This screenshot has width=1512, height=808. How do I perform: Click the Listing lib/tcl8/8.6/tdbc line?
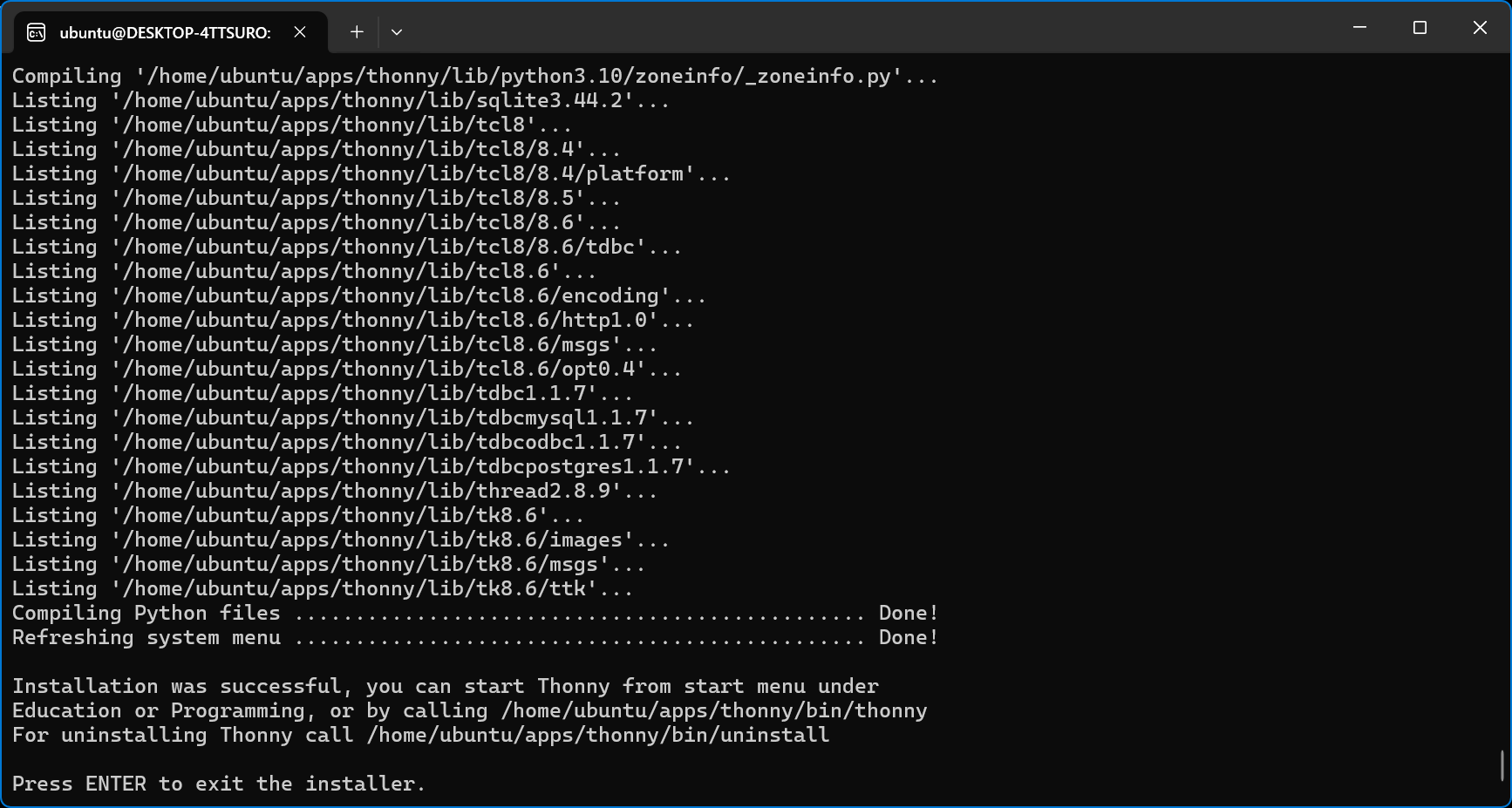click(x=347, y=247)
